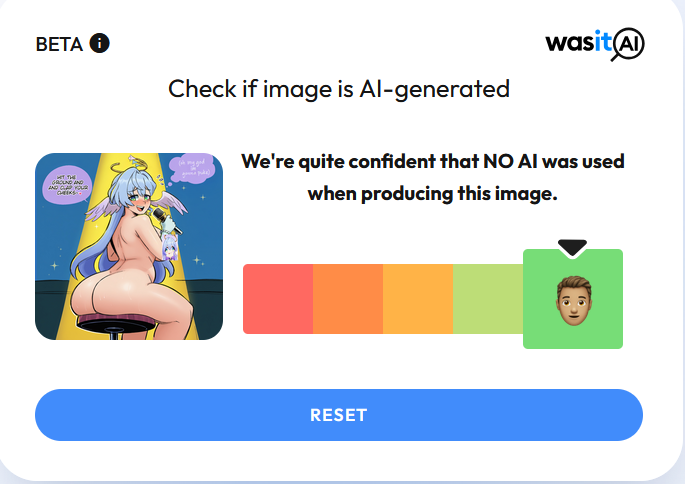
Task: Select the light green confidence segment
Action: (x=488, y=299)
